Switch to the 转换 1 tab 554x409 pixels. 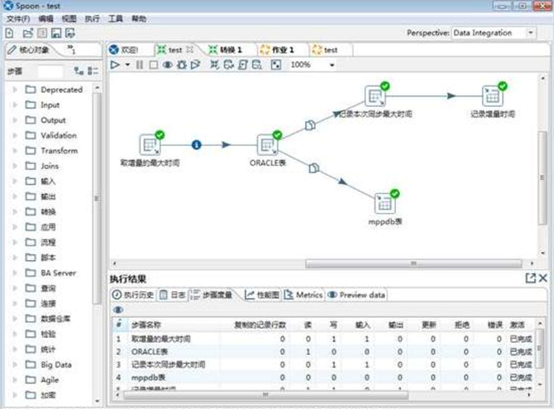point(225,50)
